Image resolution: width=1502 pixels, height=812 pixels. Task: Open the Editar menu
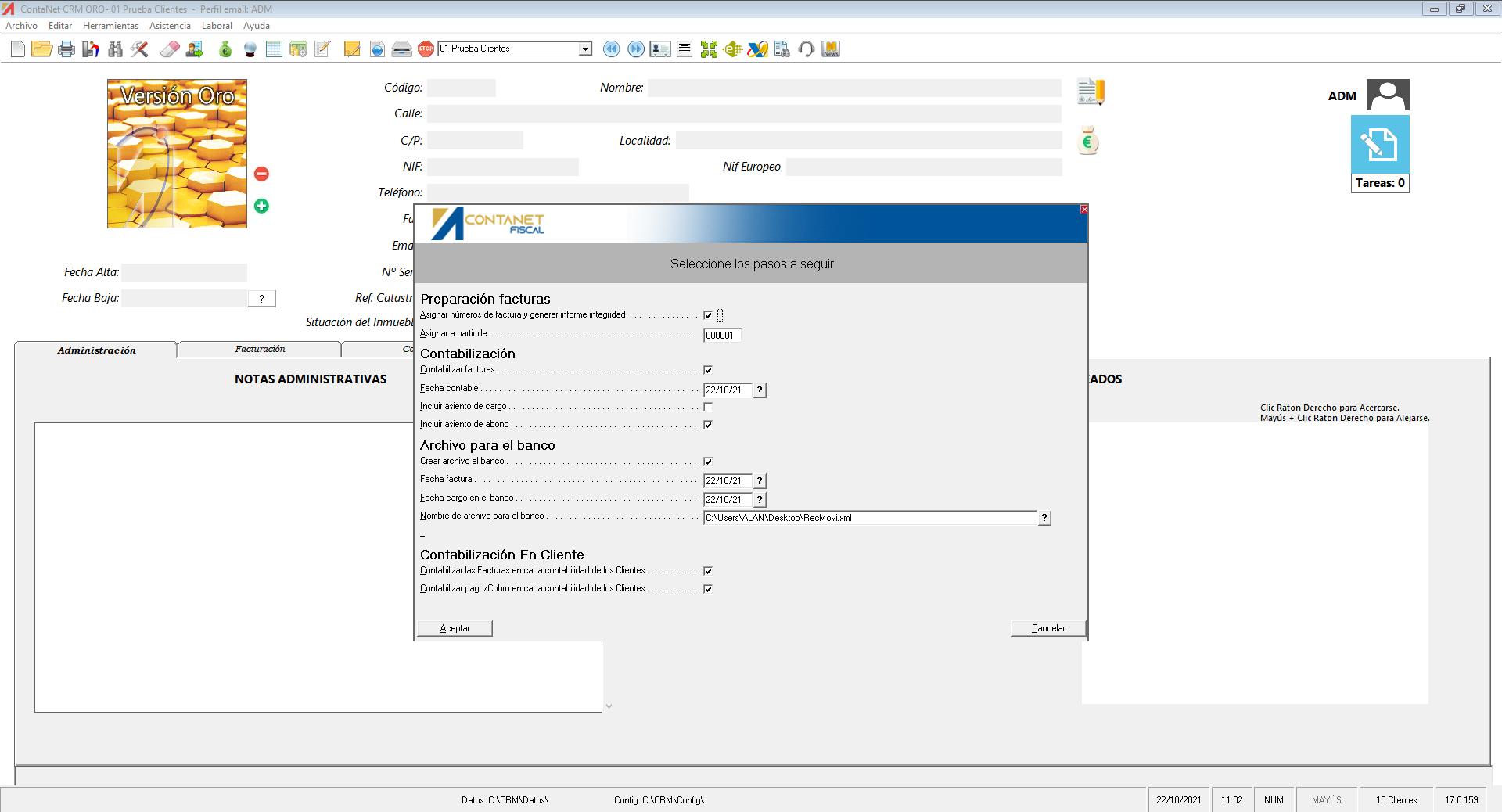click(60, 26)
